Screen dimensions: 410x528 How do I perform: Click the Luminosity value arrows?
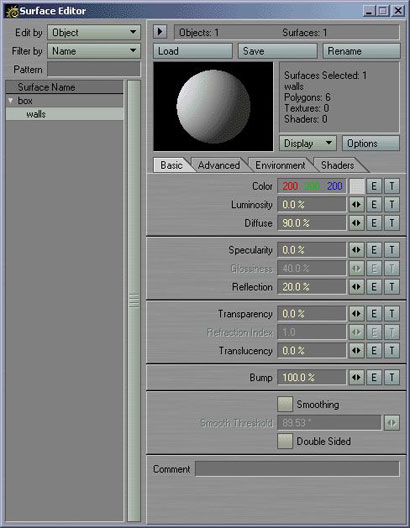pos(356,204)
